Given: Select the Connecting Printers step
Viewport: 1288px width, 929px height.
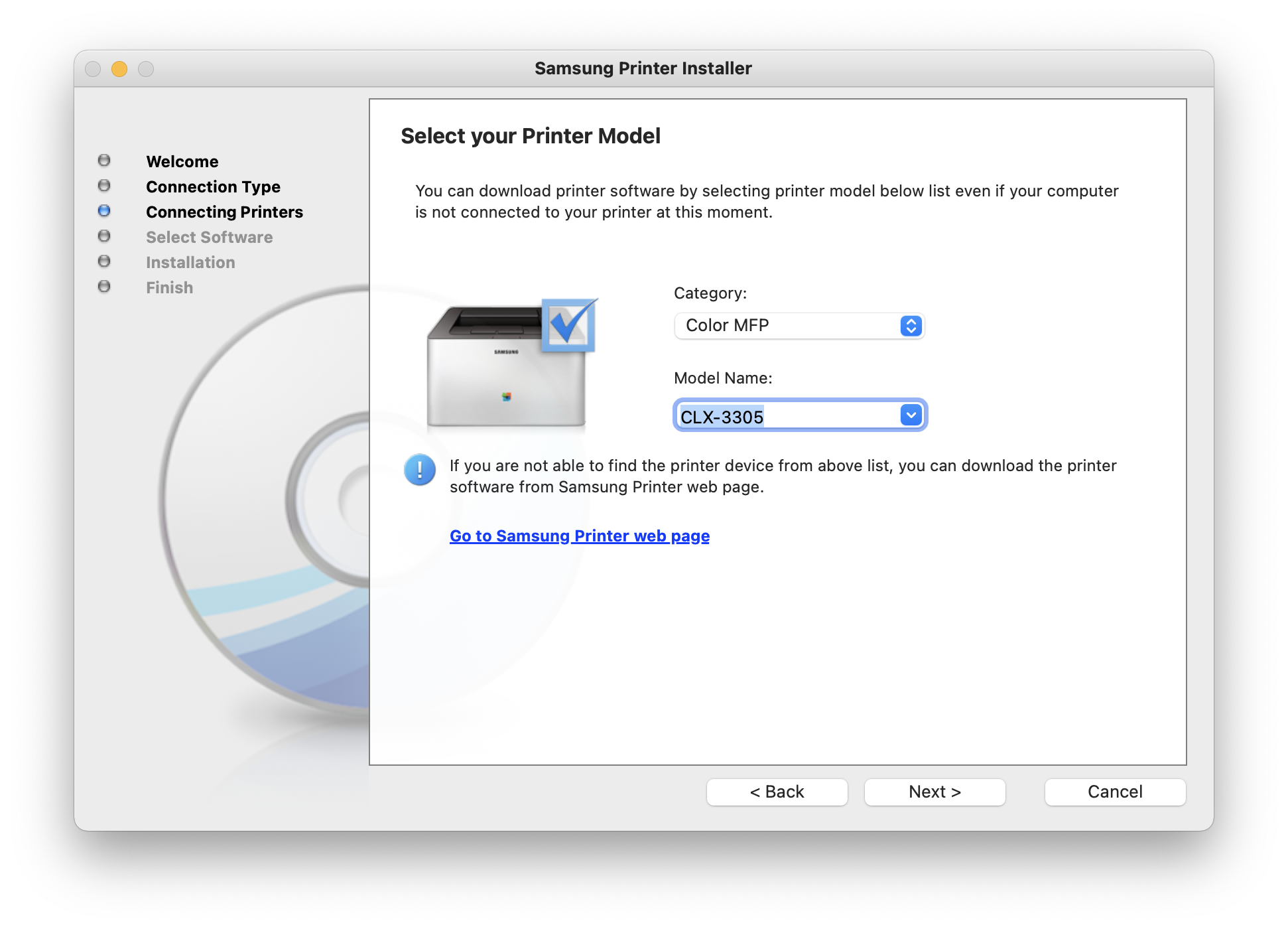Looking at the screenshot, I should click(224, 212).
